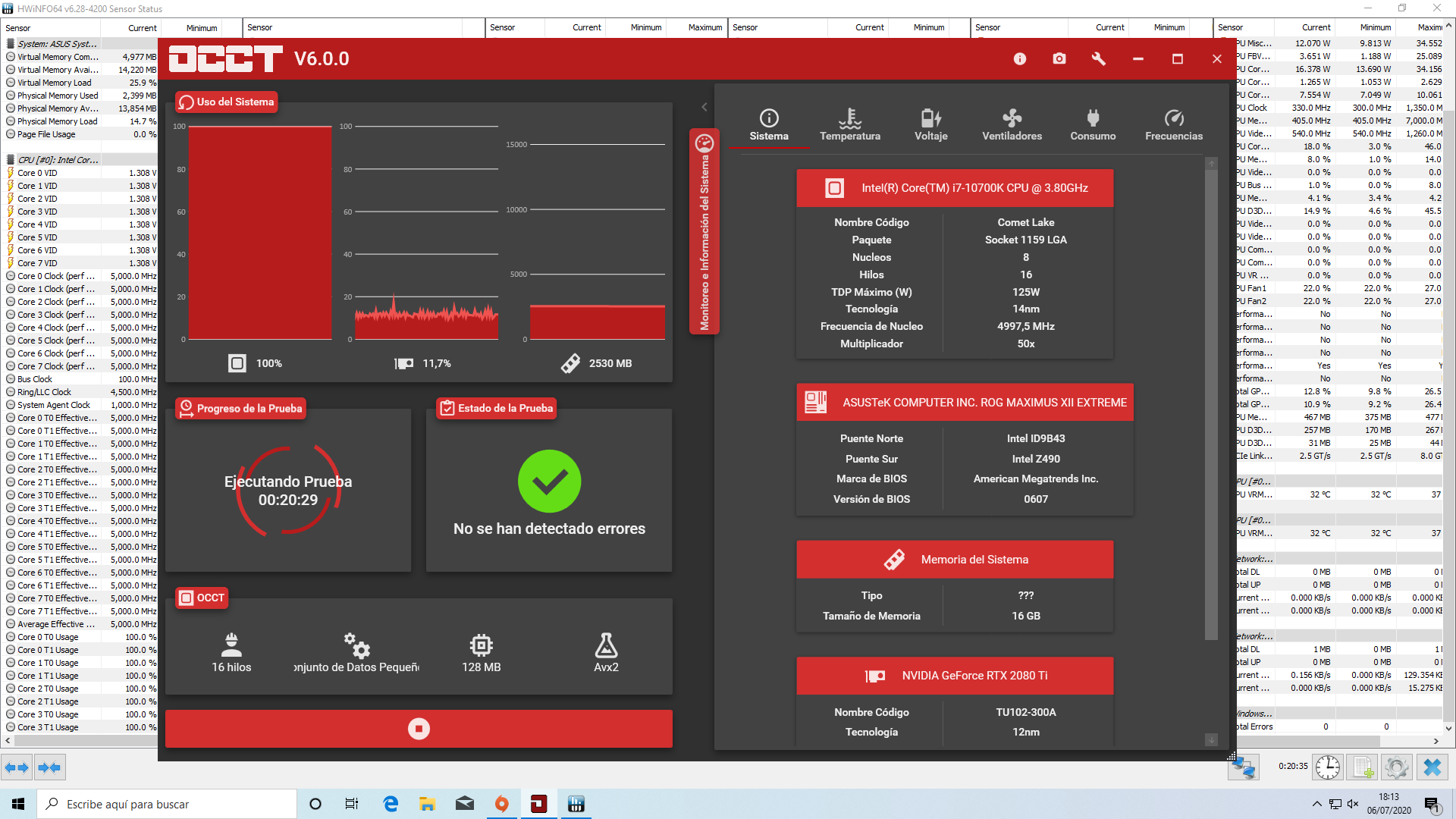Shrink HWiNFO columns with inward arrows
The height and width of the screenshot is (819, 1456).
pyautogui.click(x=49, y=767)
